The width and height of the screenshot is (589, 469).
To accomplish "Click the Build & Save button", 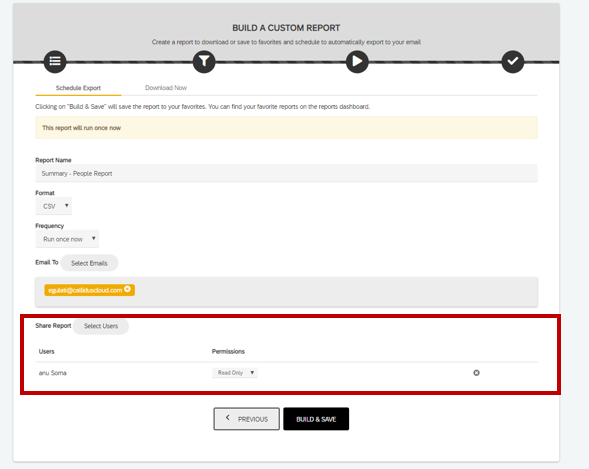I will (x=316, y=419).
